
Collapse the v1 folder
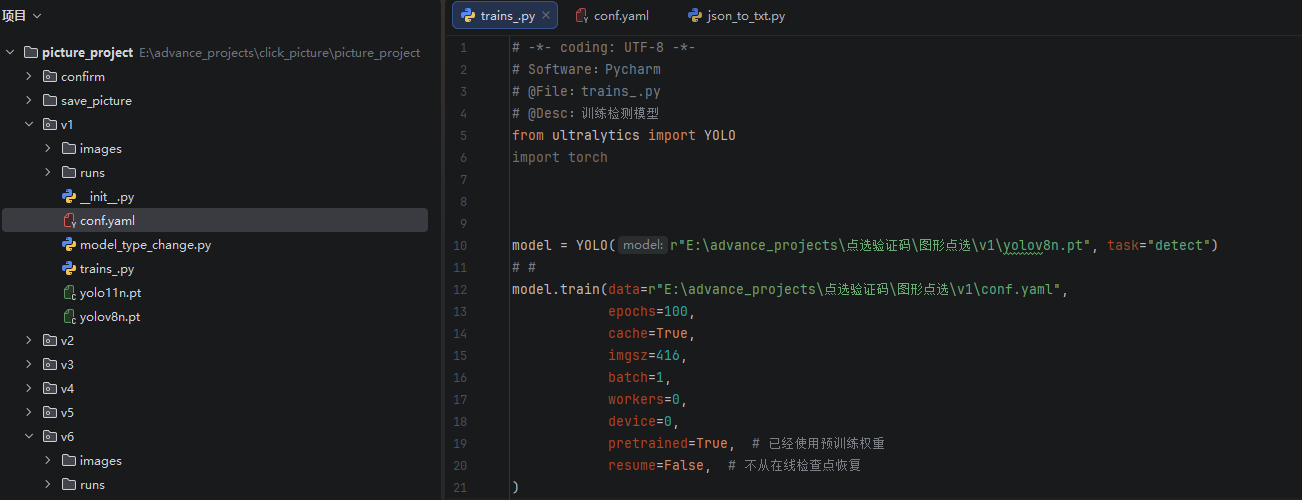coord(29,125)
